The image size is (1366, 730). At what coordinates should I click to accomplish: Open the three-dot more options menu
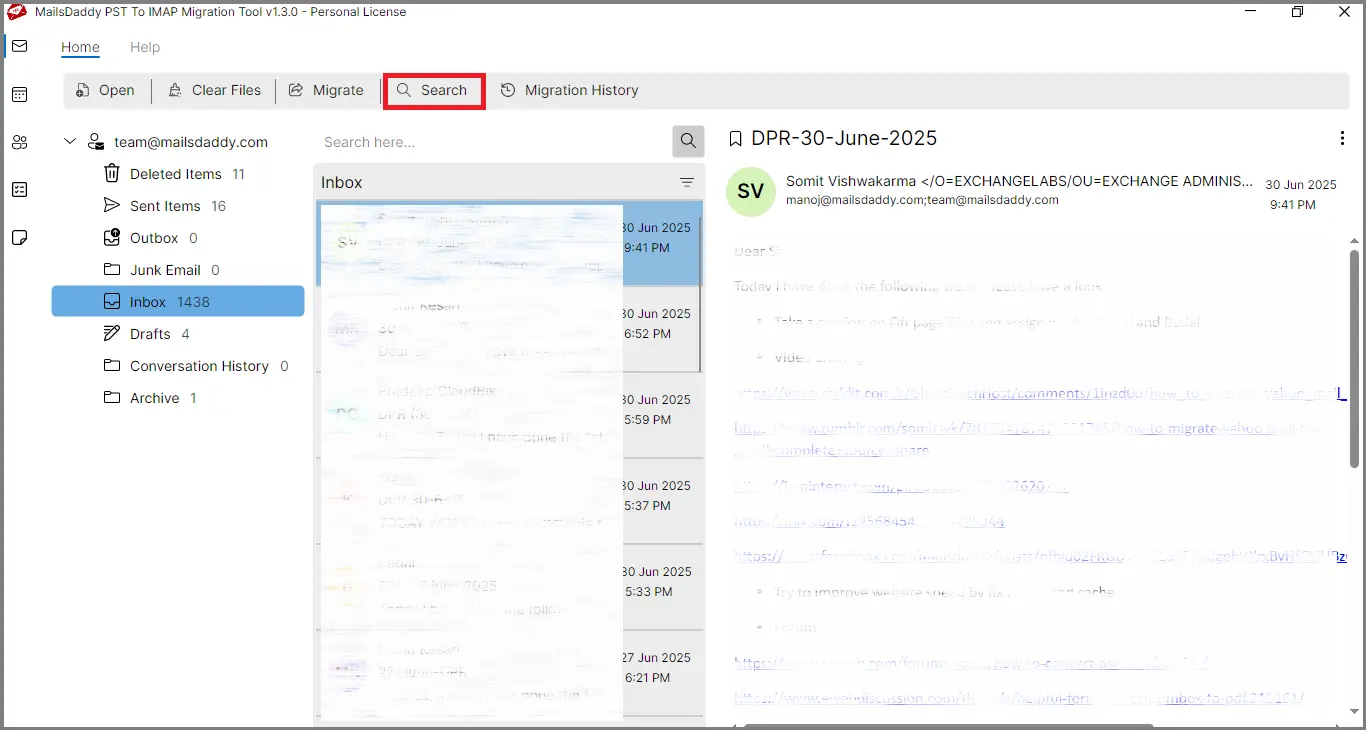[1342, 139]
